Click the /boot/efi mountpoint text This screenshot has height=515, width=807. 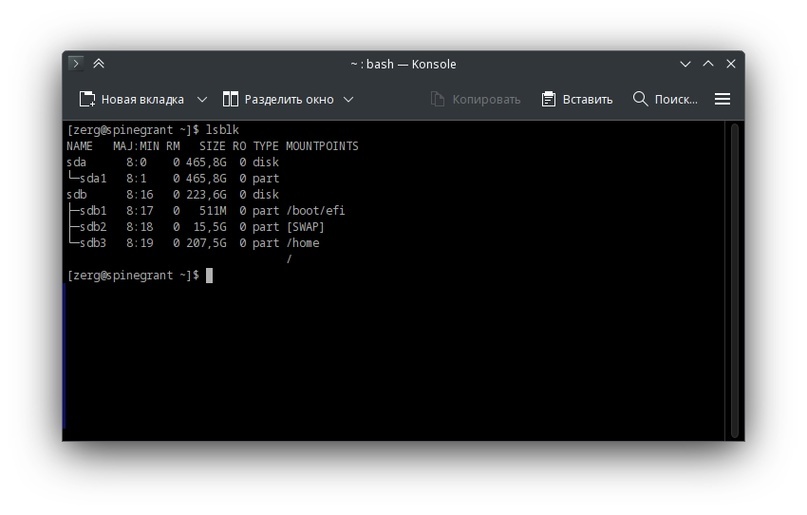(315, 211)
